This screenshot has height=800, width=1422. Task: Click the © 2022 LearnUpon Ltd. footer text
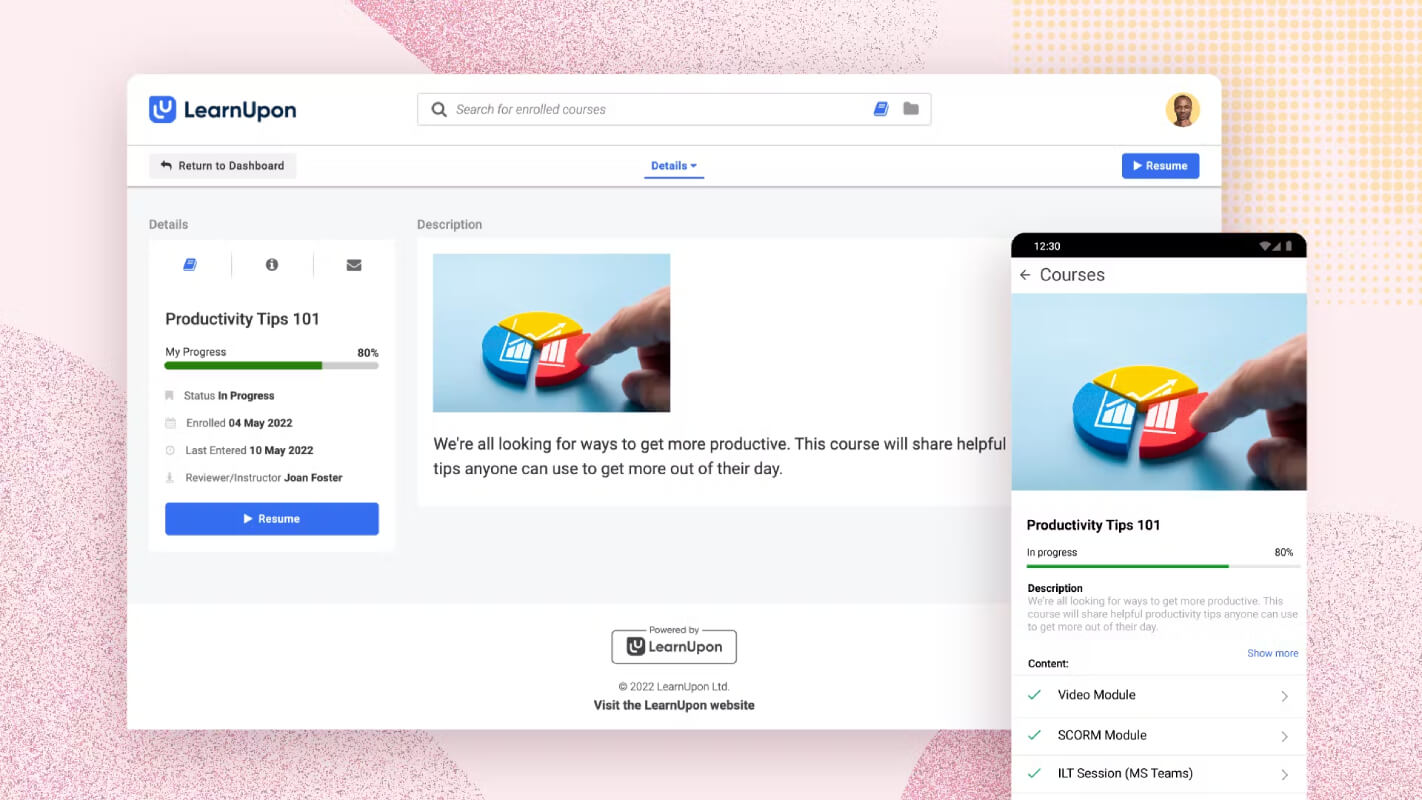[674, 687]
